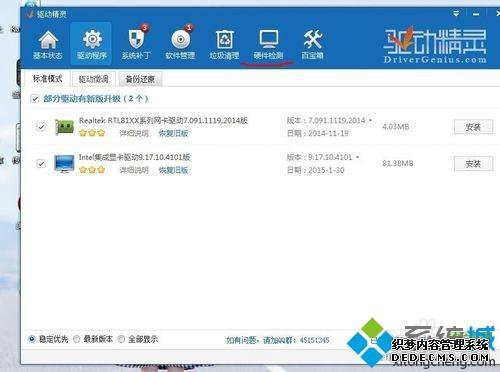This screenshot has width=500, height=372.
Task: Select the 最新版本 radio button
Action: coord(77,339)
